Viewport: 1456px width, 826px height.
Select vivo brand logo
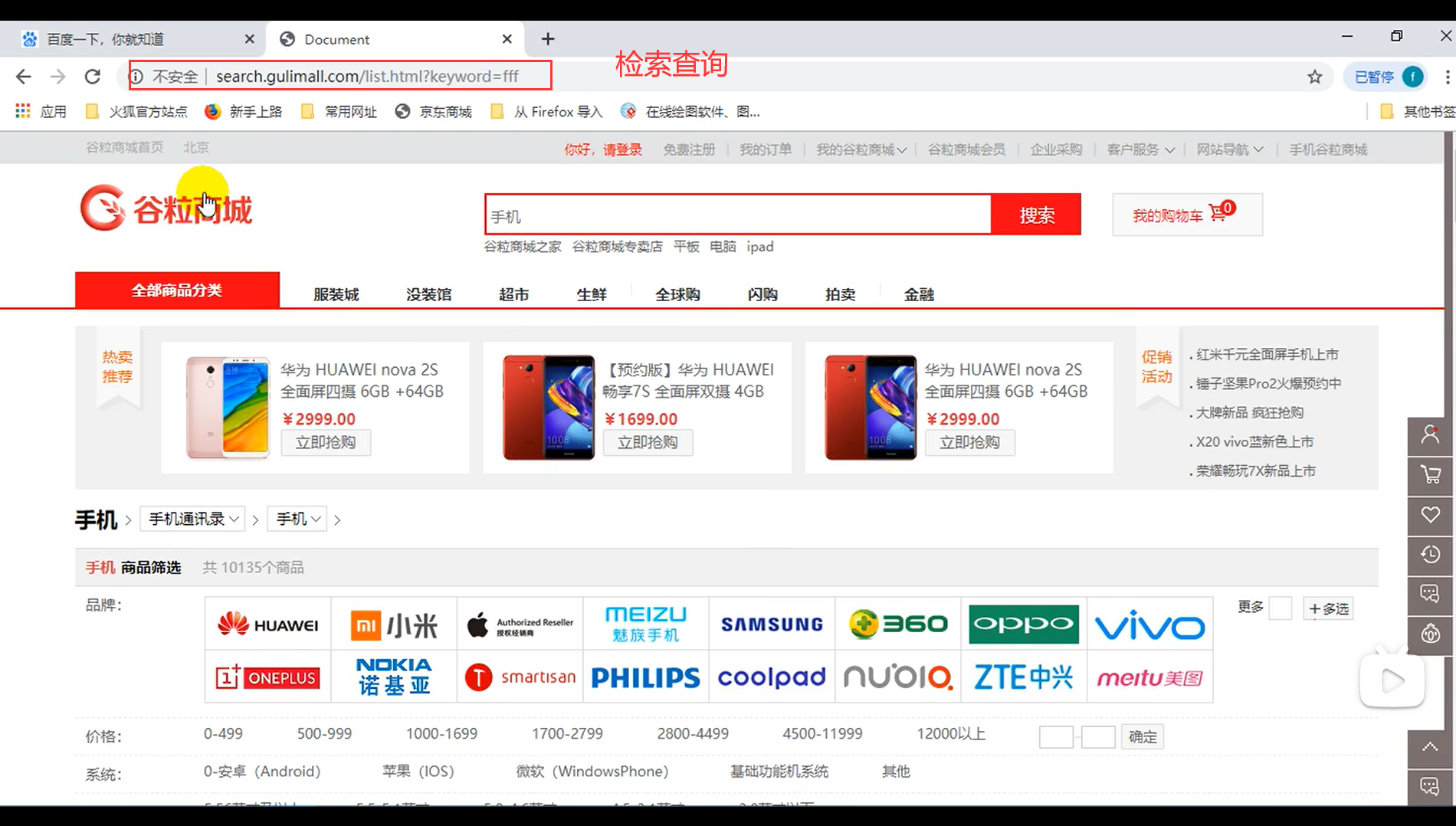coord(1149,624)
